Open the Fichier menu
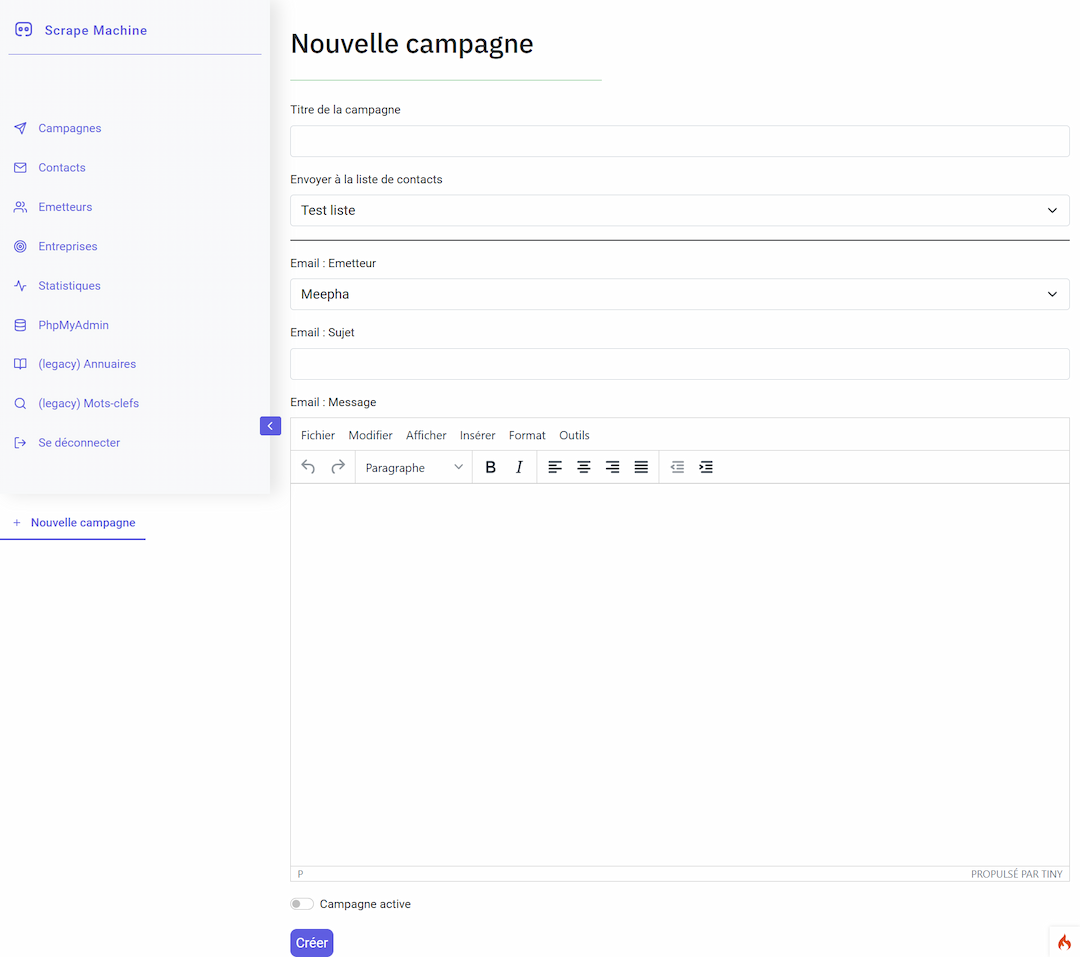The height and width of the screenshot is (957, 1080). pyautogui.click(x=318, y=435)
